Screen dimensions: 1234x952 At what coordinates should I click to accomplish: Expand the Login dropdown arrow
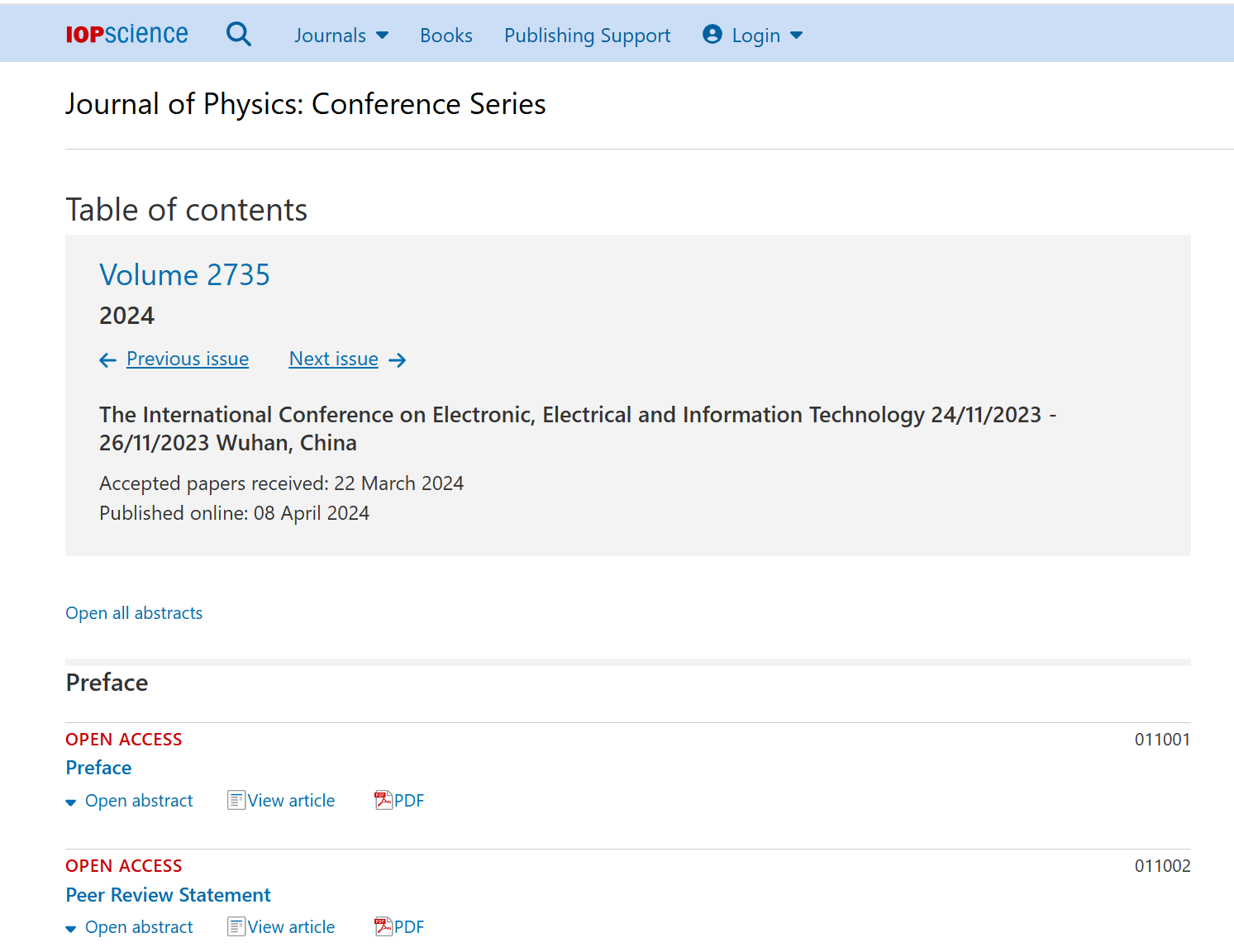click(x=797, y=36)
